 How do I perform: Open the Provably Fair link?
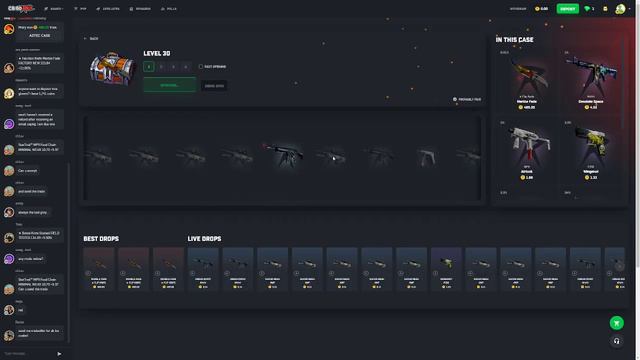467,99
